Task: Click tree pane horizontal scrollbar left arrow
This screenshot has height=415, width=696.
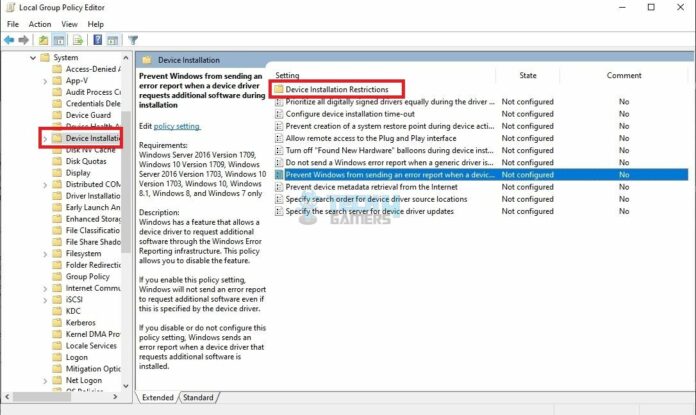Action: click(7, 396)
